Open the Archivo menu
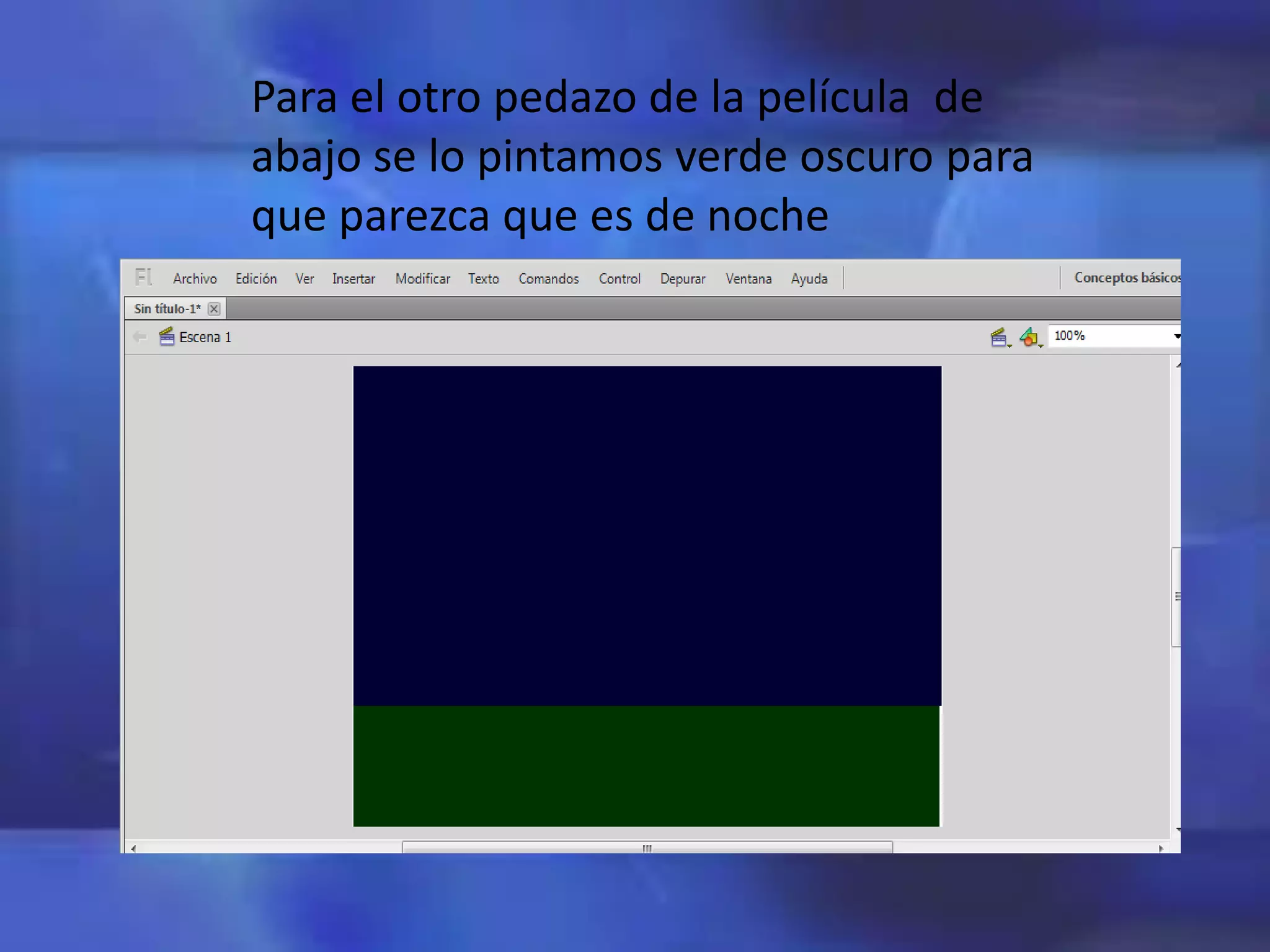The height and width of the screenshot is (952, 1270). [x=195, y=279]
